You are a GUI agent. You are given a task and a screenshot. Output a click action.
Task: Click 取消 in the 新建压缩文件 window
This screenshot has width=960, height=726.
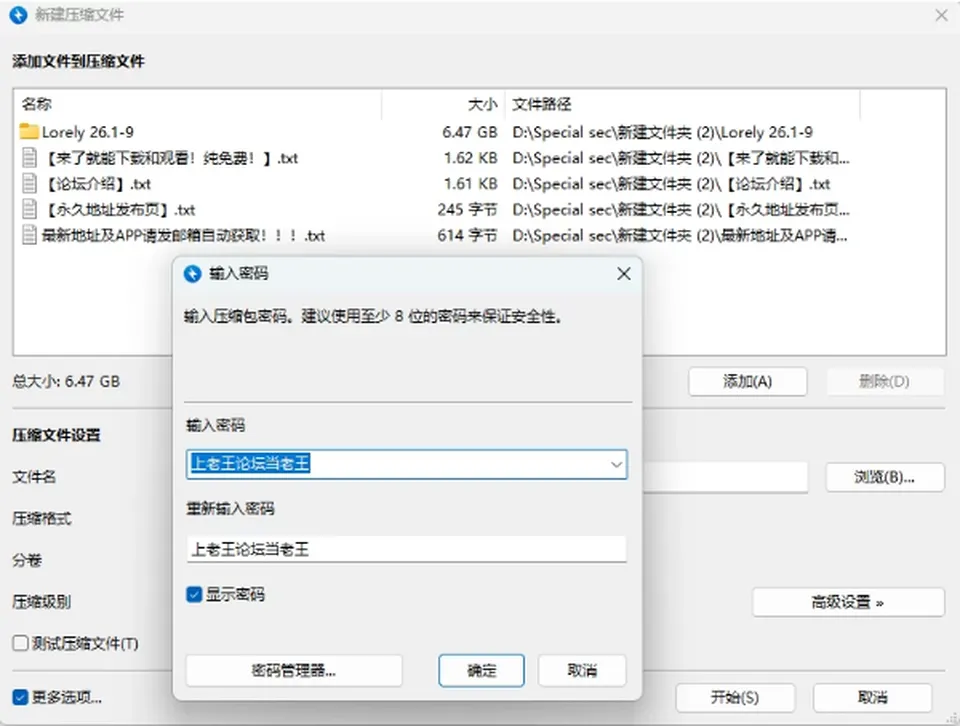coord(872,697)
